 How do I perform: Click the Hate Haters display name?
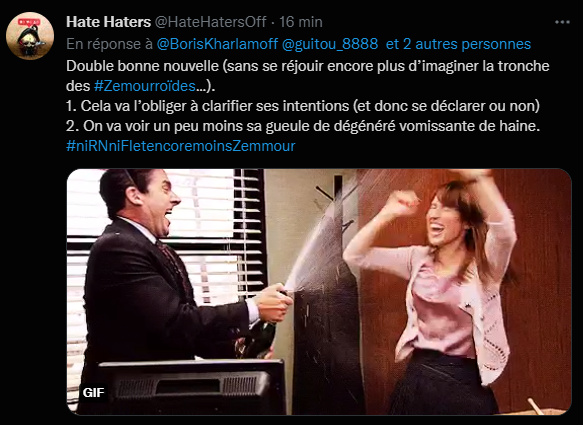tap(108, 22)
